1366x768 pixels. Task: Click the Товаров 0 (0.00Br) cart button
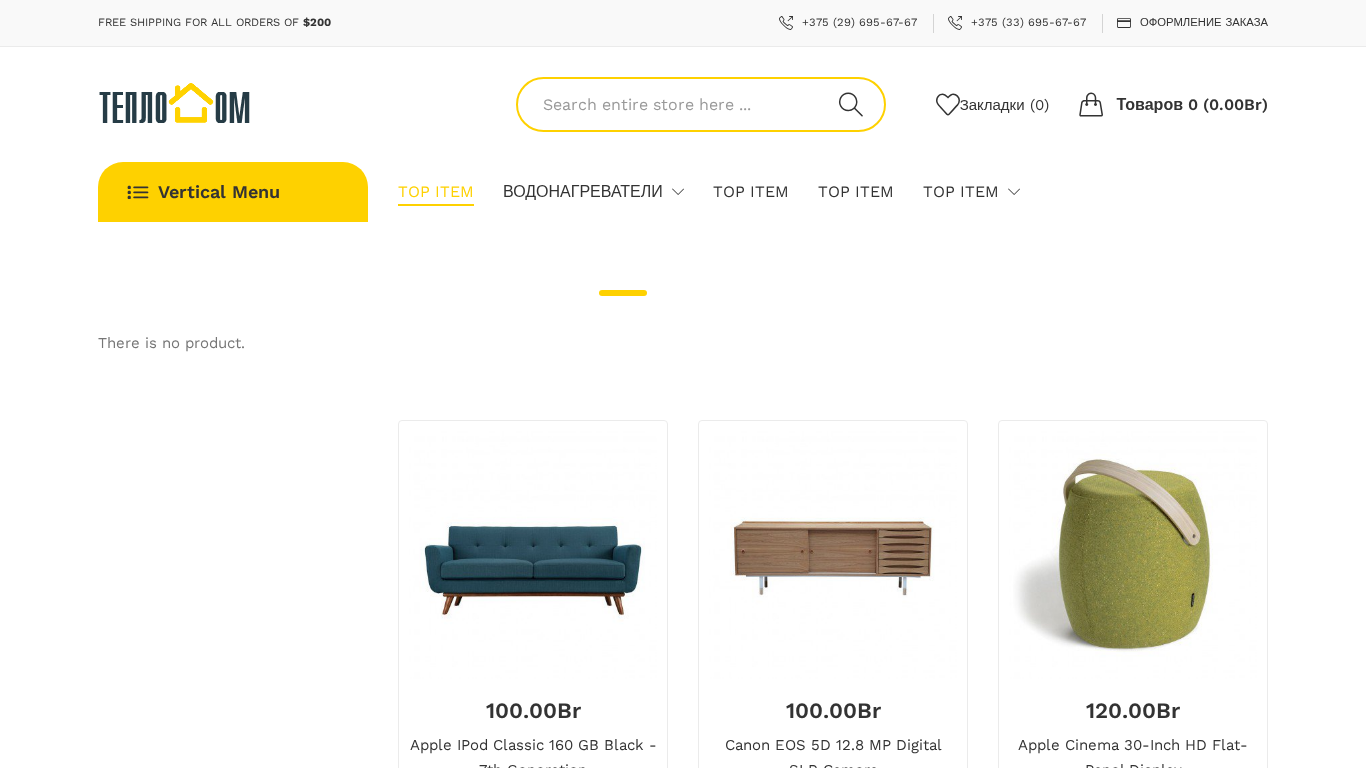[x=1191, y=105]
